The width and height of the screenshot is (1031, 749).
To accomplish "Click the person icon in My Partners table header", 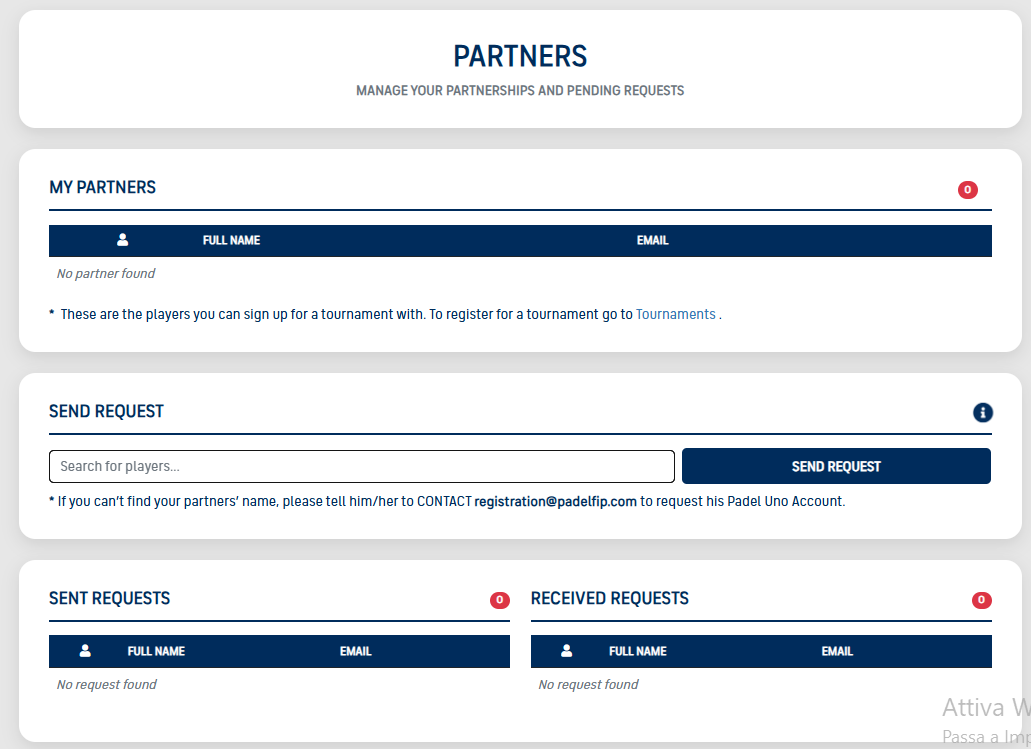I will pos(123,240).
